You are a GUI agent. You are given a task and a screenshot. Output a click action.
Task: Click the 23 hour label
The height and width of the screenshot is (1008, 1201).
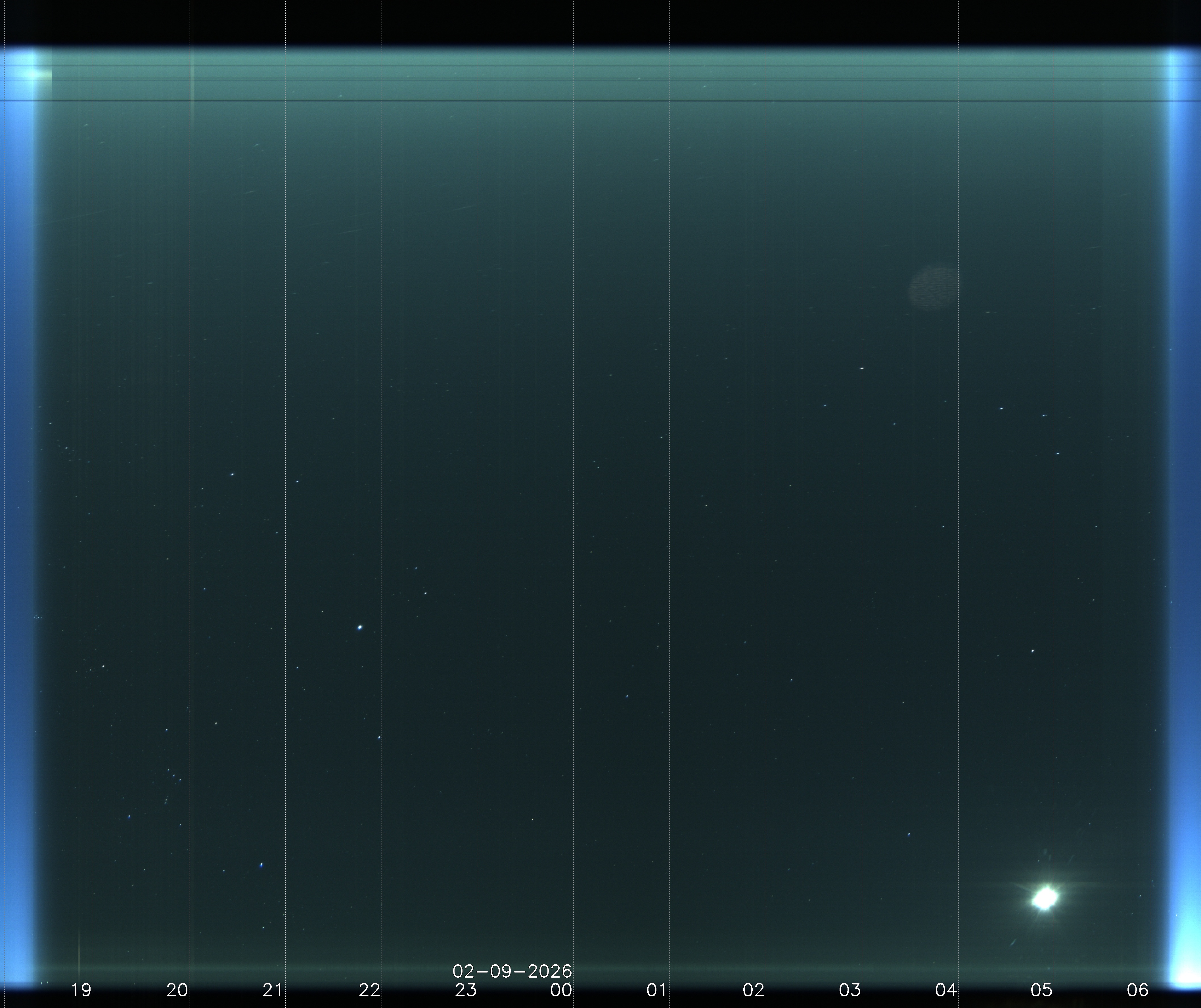466,990
